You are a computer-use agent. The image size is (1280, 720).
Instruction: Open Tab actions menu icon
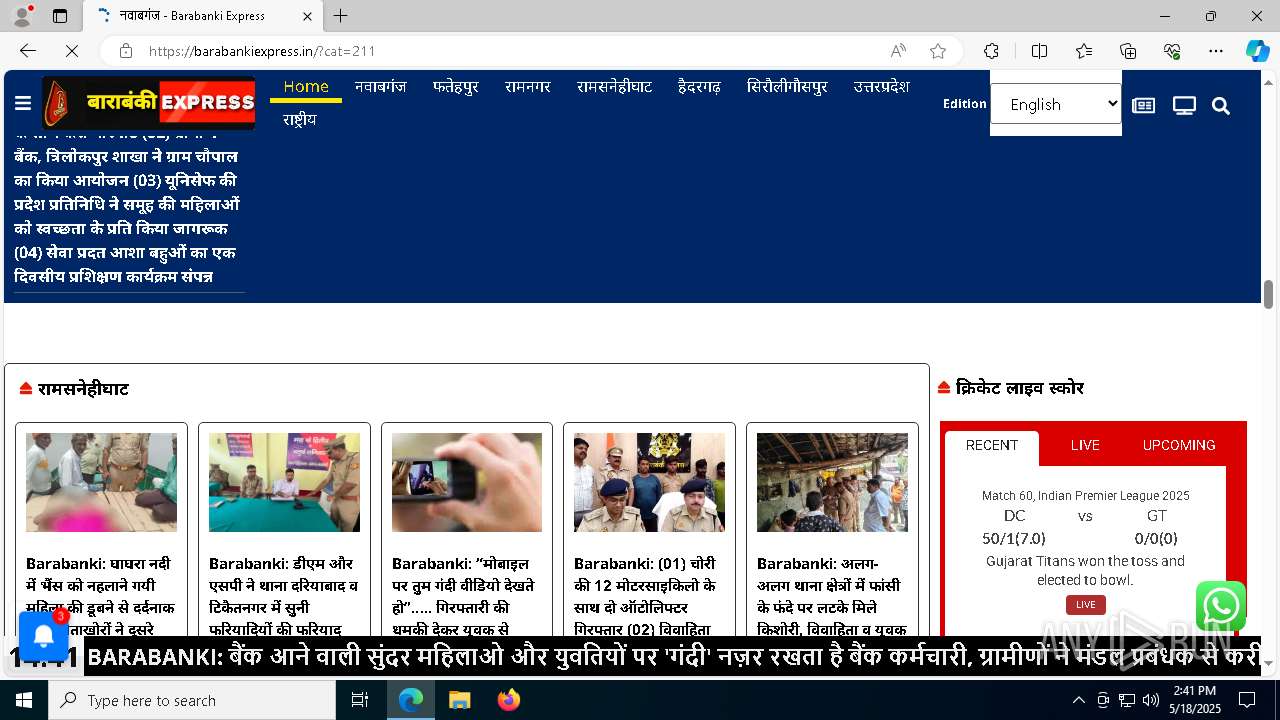[x=60, y=16]
